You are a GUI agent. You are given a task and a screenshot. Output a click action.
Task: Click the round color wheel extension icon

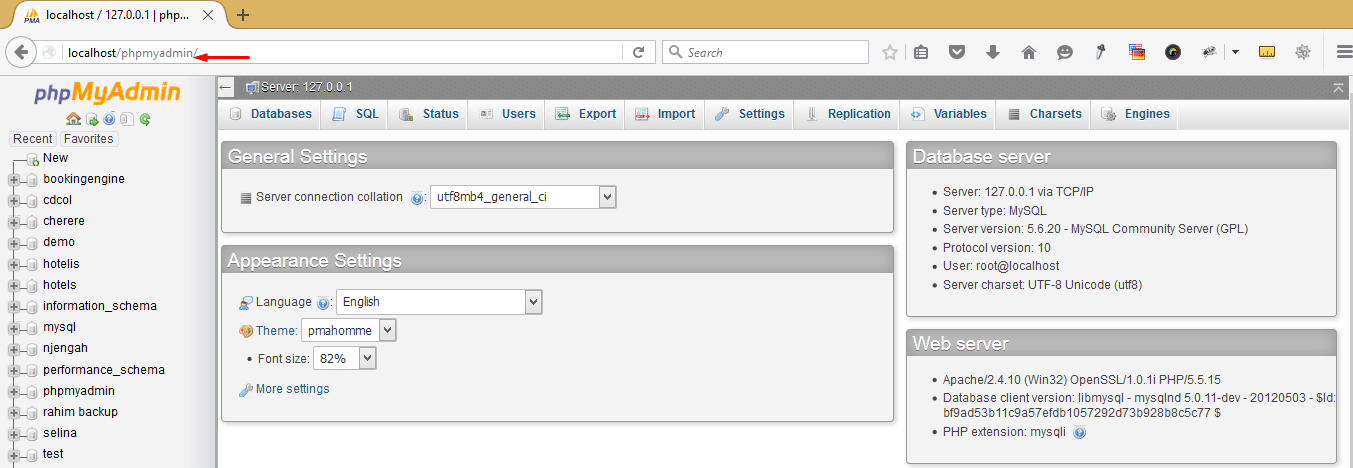tap(1173, 52)
